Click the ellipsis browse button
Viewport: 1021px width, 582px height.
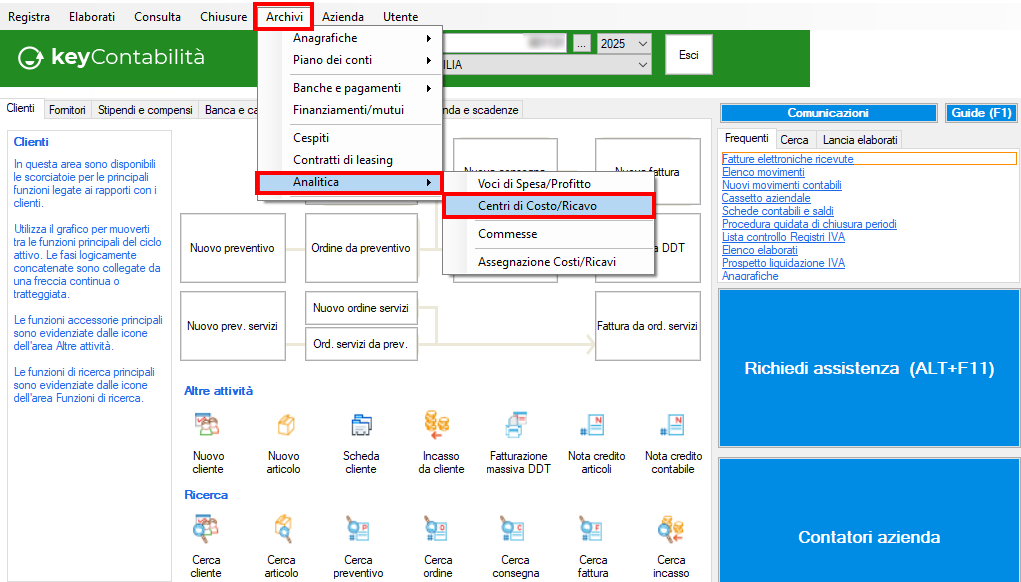(582, 44)
